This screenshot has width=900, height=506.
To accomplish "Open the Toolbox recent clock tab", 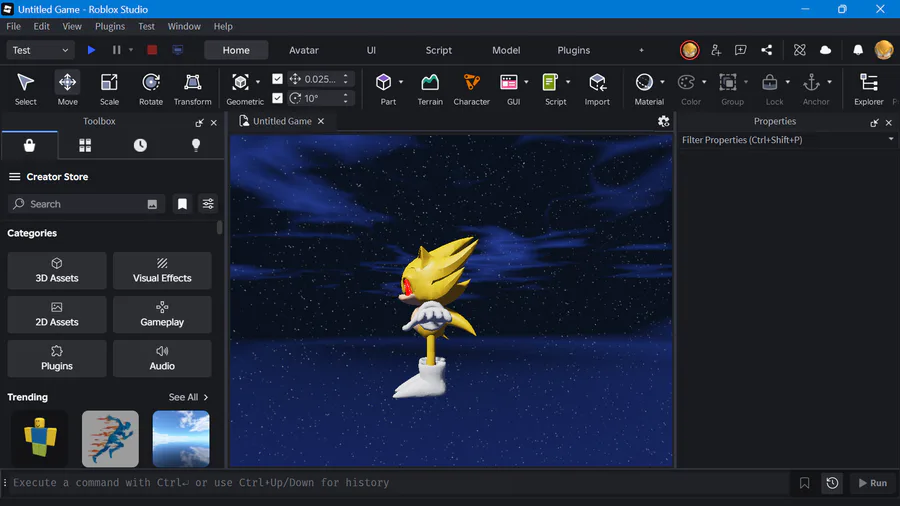I will [140, 145].
